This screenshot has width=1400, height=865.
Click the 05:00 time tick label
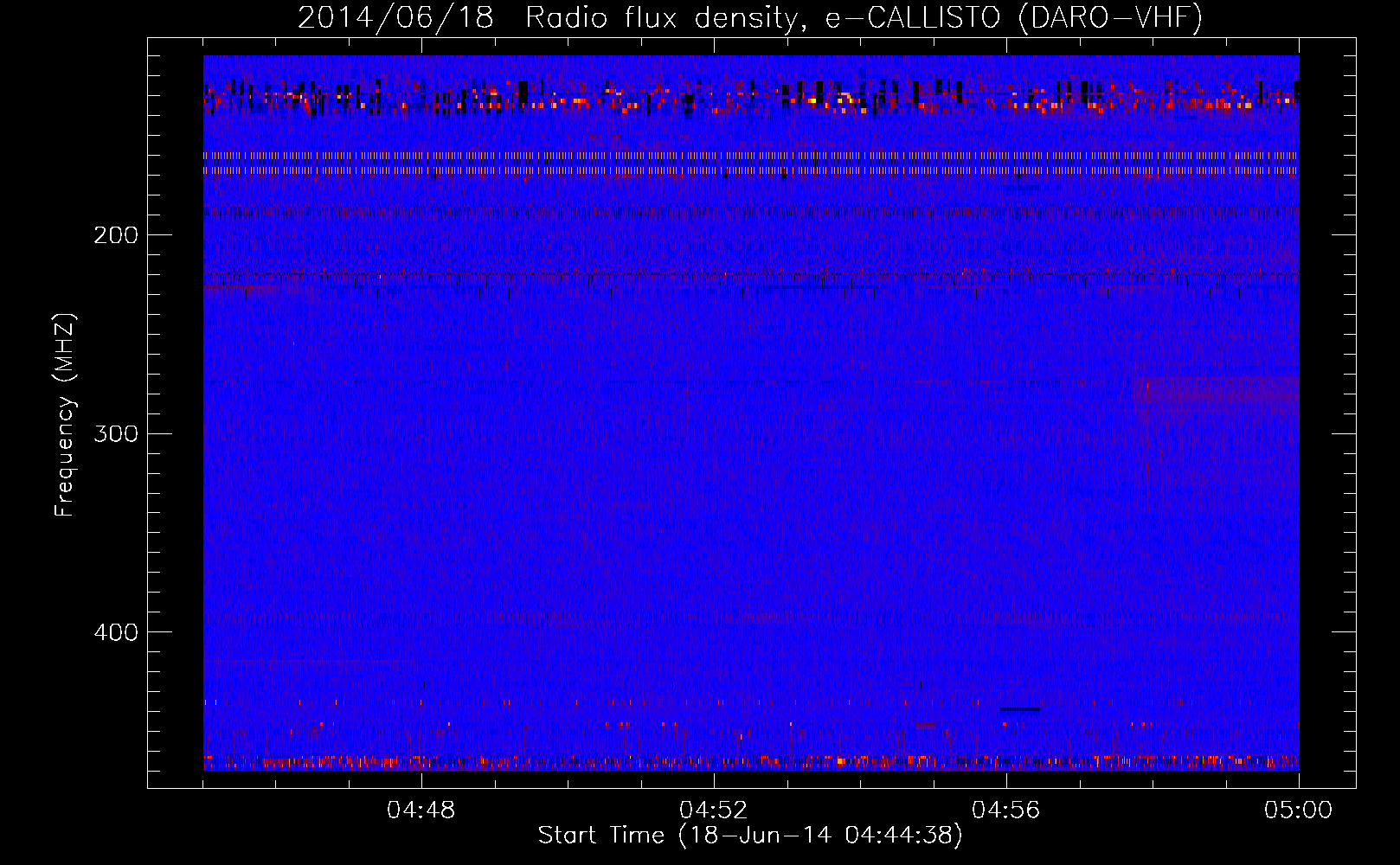(1298, 811)
